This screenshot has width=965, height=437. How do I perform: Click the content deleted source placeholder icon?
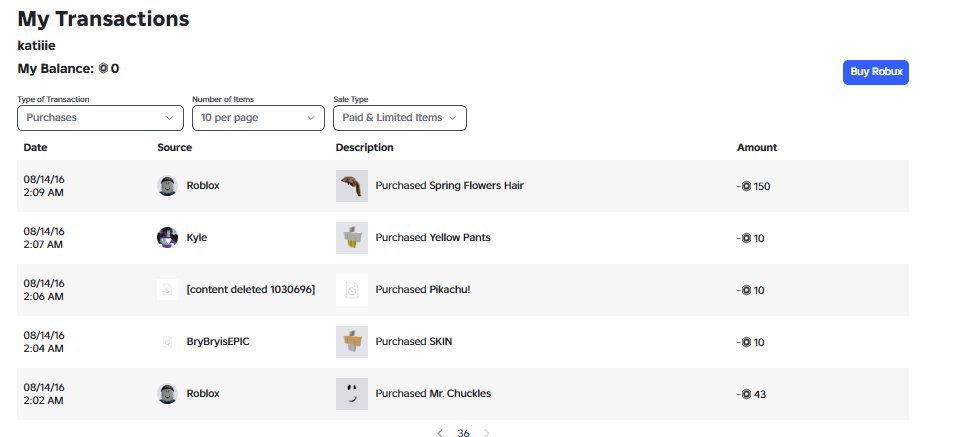[167, 290]
